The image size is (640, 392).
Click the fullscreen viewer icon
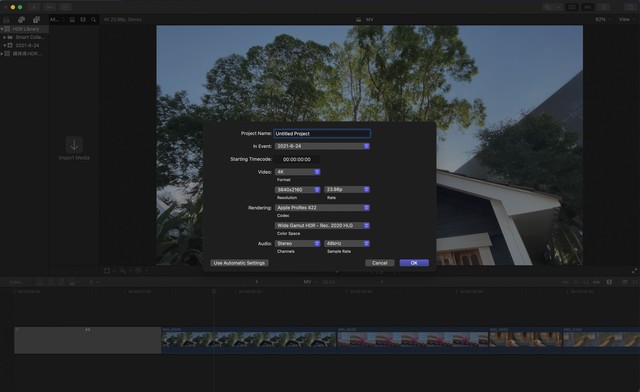tap(634, 271)
